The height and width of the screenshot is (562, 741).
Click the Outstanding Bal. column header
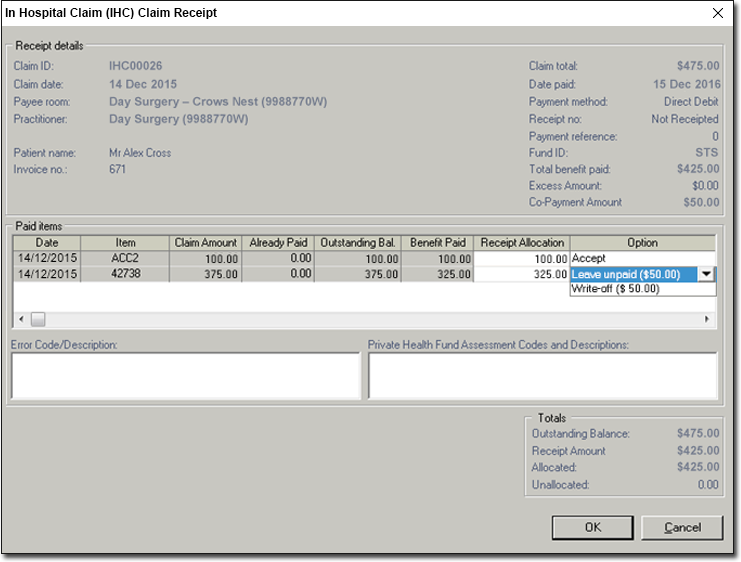click(x=359, y=243)
